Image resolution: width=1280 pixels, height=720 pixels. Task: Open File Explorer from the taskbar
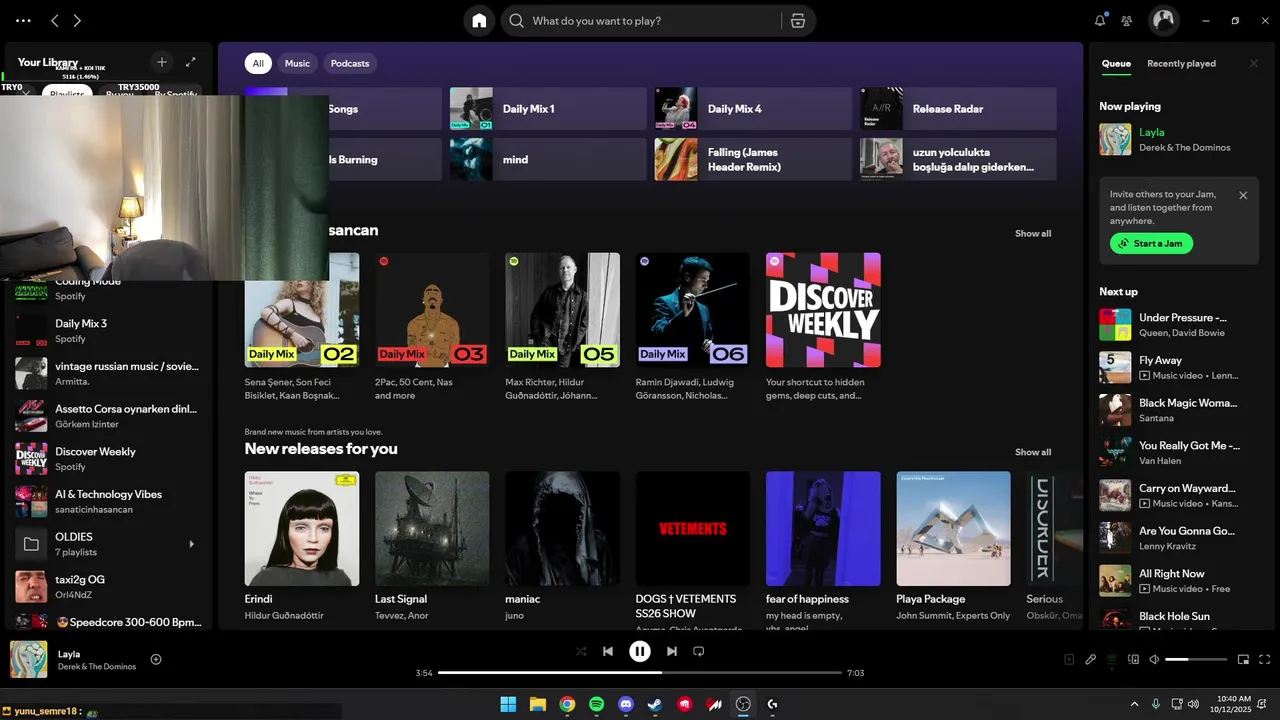coord(537,704)
